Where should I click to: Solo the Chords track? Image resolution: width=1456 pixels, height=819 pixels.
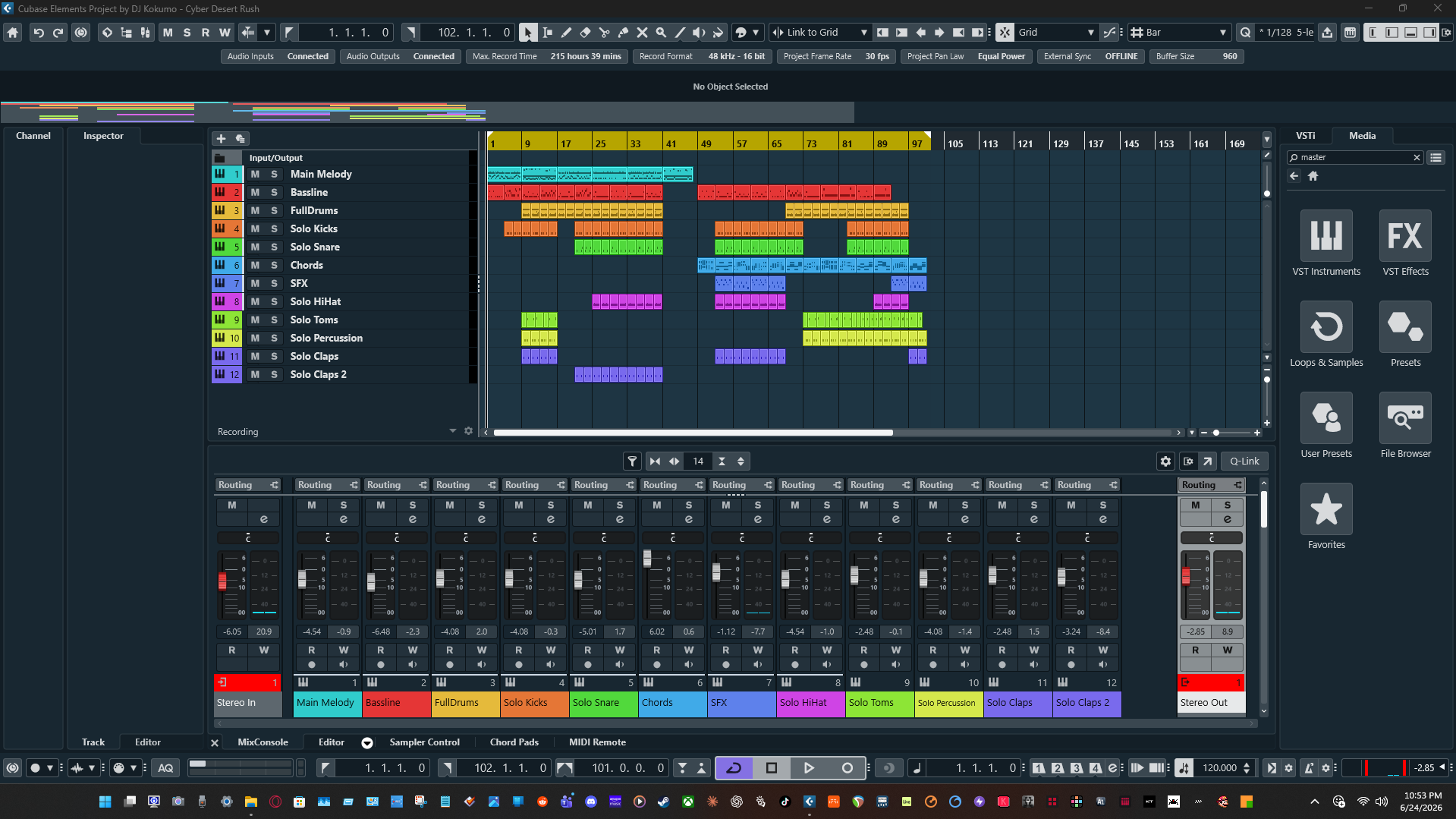274,265
